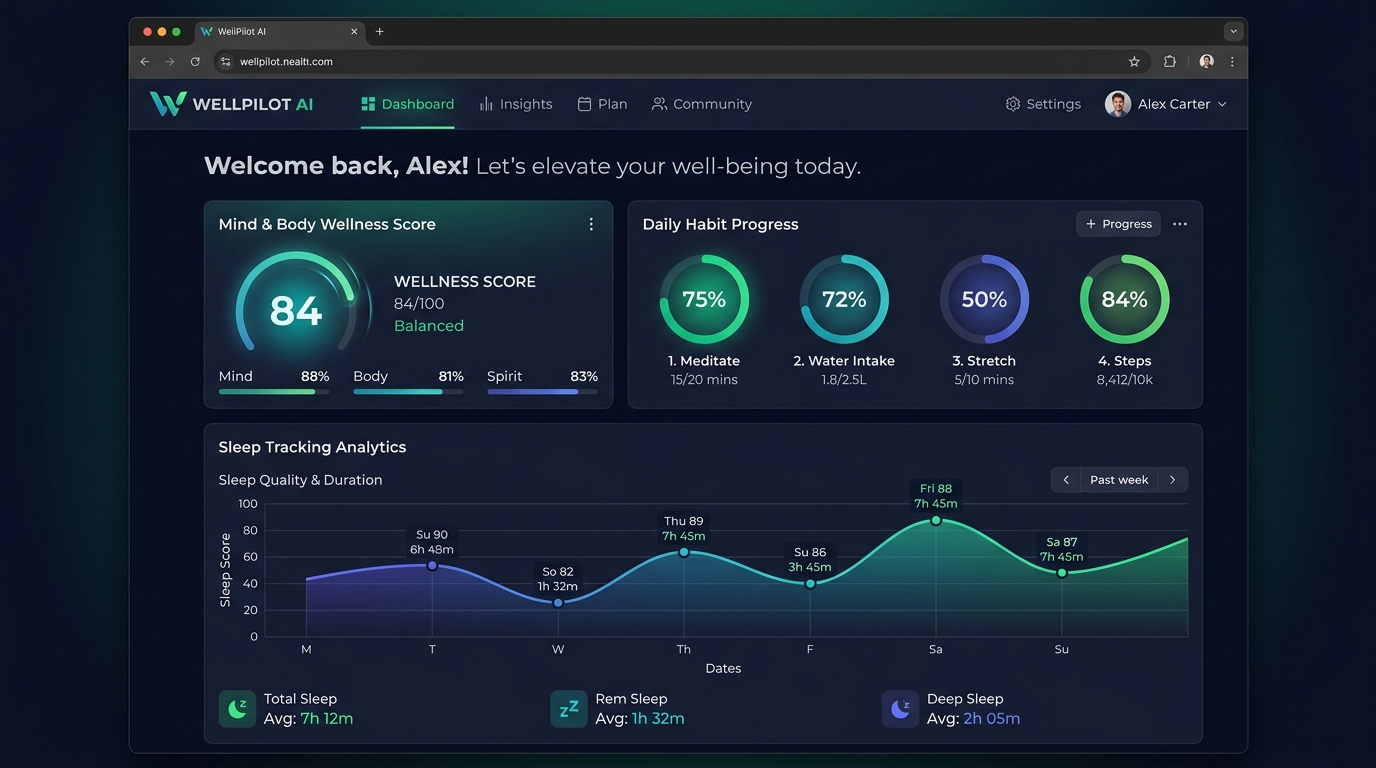Viewport: 1376px width, 768px height.
Task: Open the browser three-dot menu
Action: pos(1232,62)
